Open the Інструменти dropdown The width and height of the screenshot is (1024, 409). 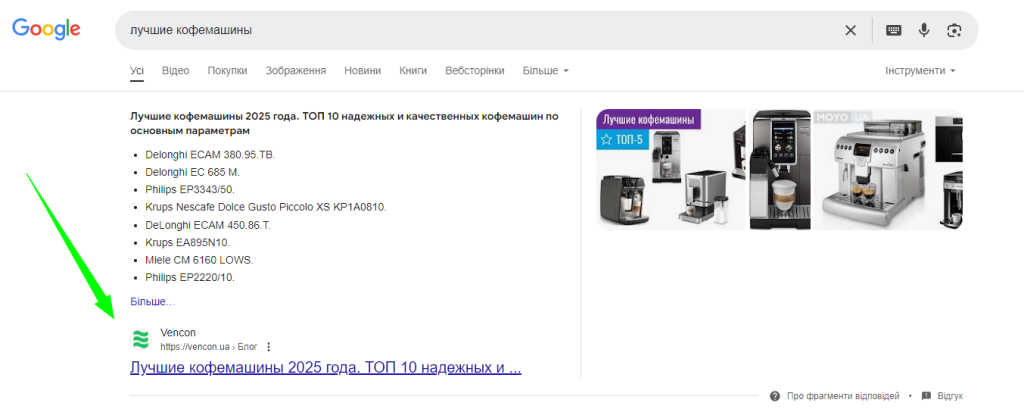pyautogui.click(x=920, y=71)
